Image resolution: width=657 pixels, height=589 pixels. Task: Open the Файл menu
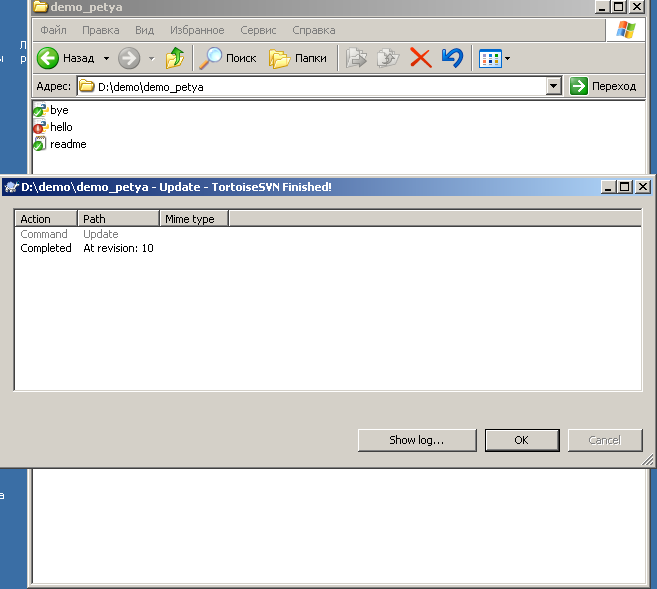point(53,30)
